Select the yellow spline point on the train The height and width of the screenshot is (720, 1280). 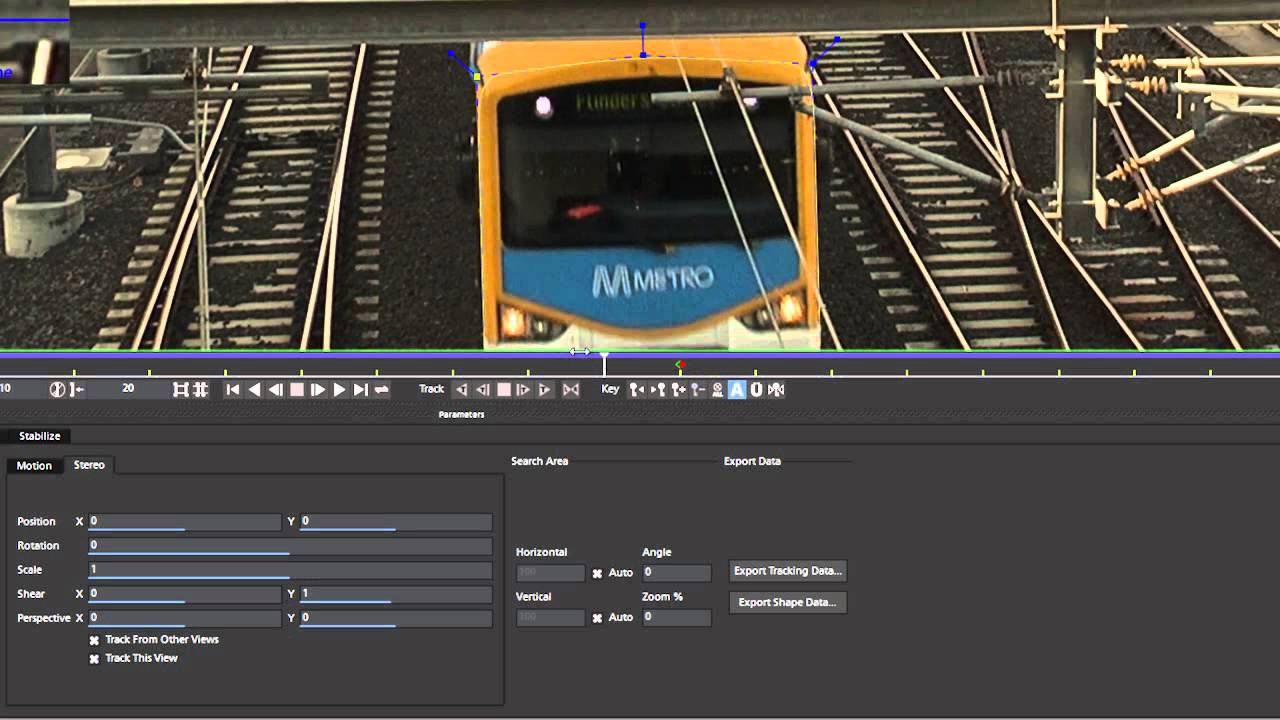478,77
